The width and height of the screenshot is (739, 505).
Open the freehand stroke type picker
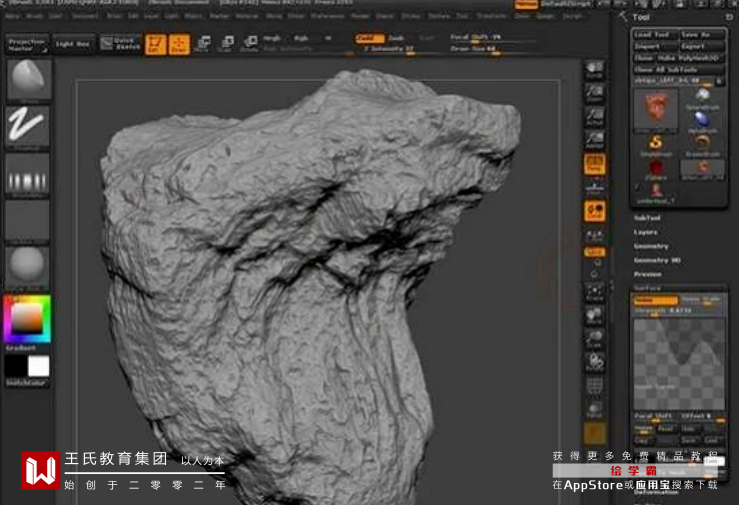(27, 126)
